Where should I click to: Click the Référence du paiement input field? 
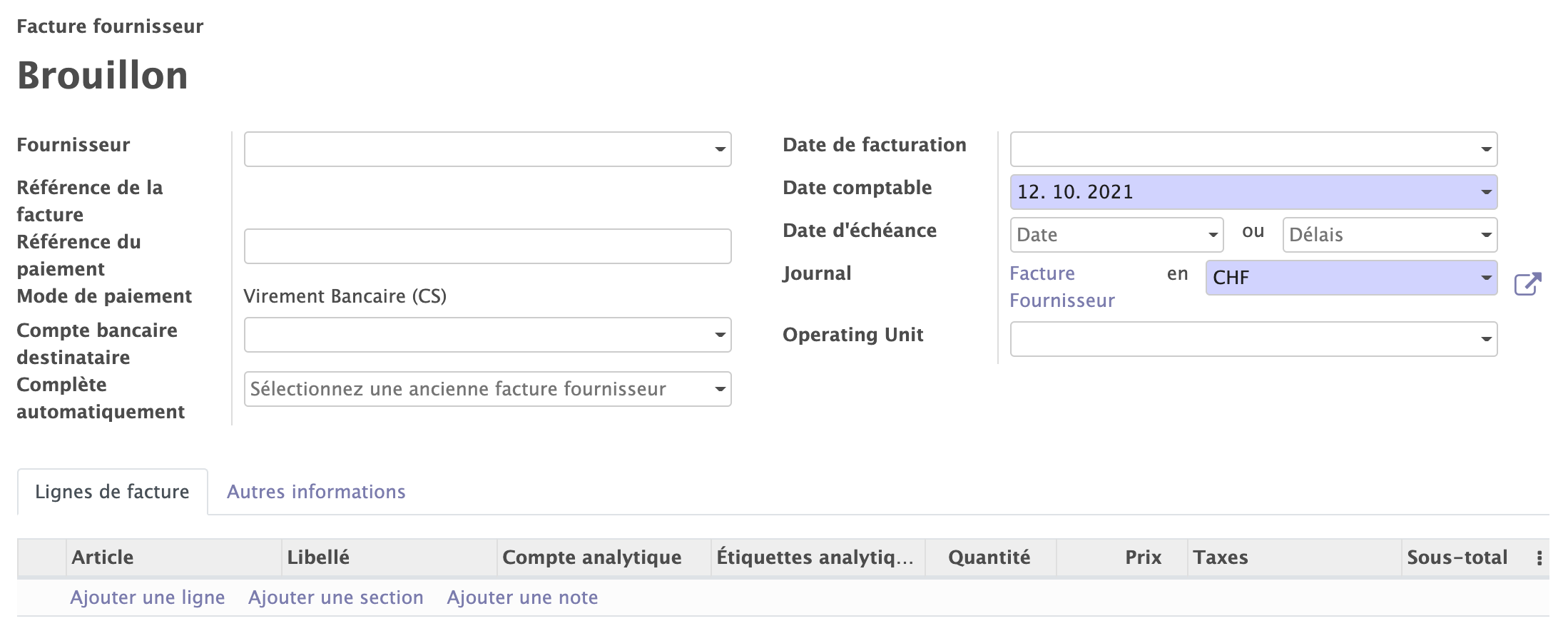coord(487,246)
